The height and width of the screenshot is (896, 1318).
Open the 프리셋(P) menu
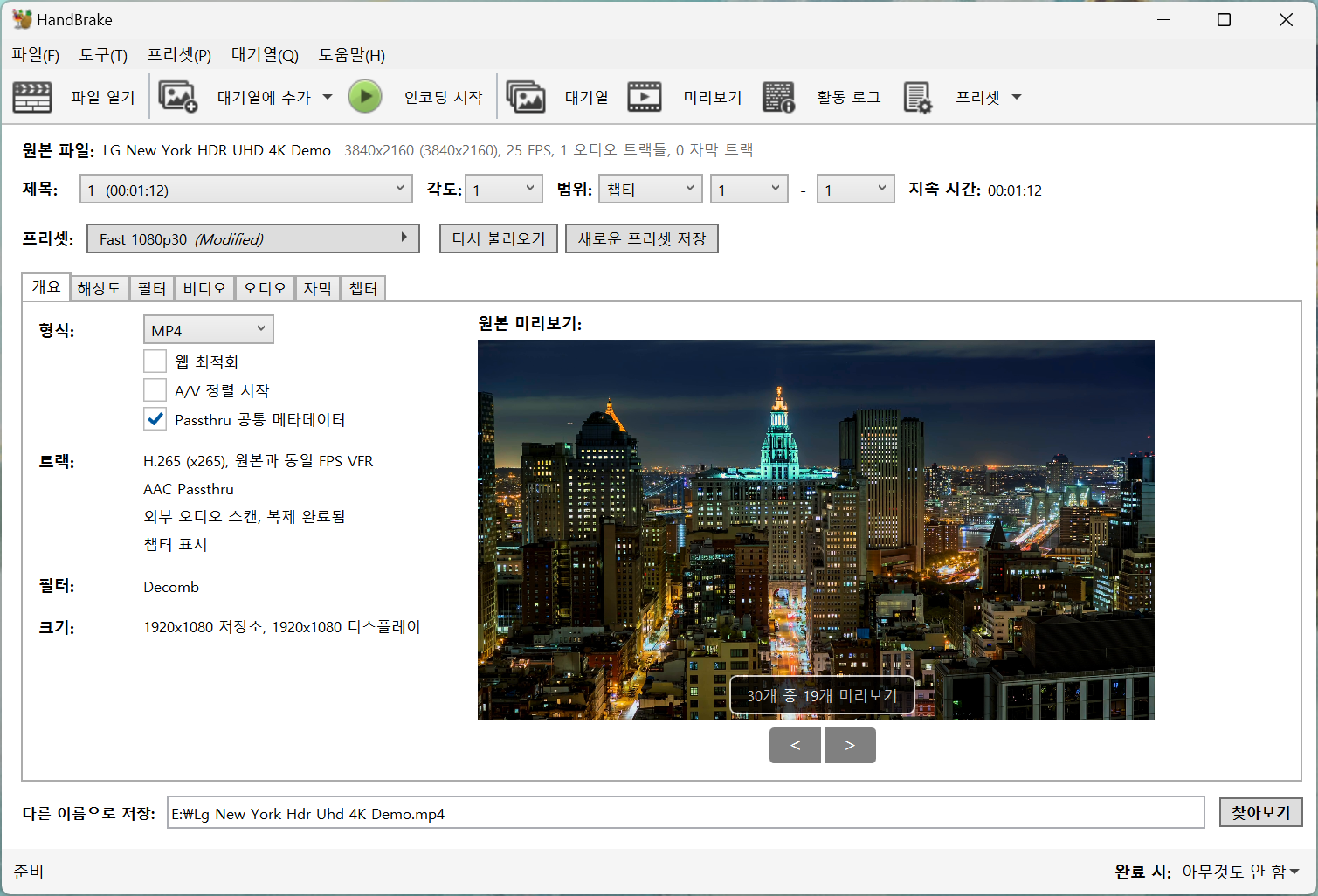(179, 55)
